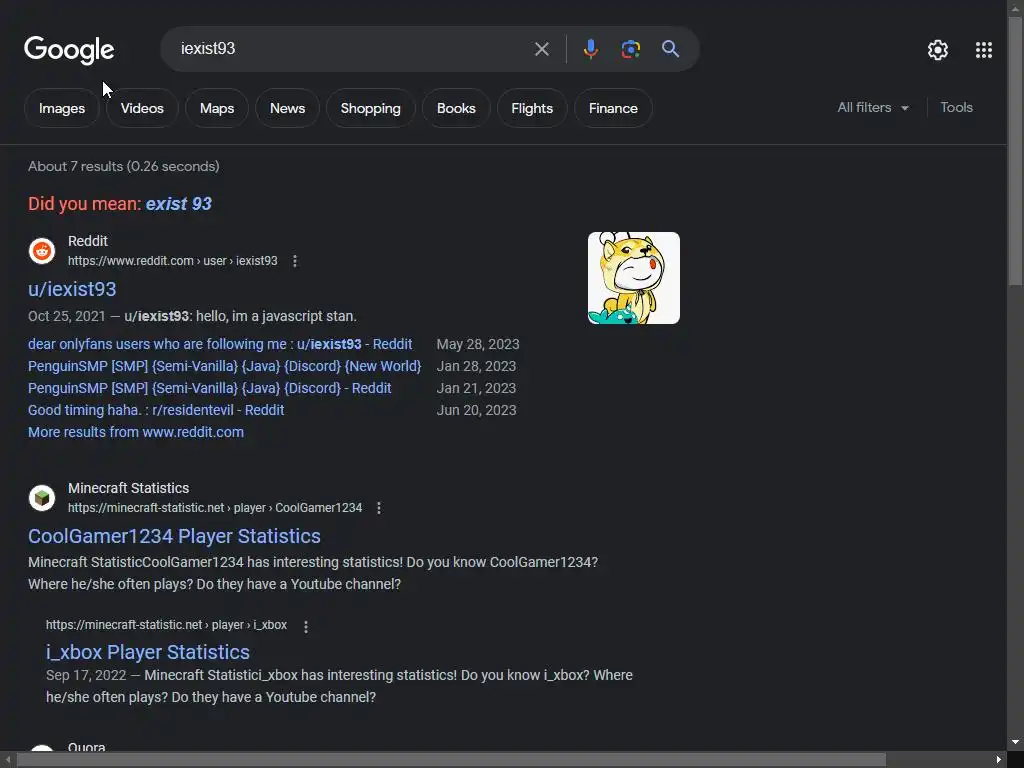Open PenguinSMP link dated Jan 21, 2023
This screenshot has width=1024, height=768.
tap(210, 389)
